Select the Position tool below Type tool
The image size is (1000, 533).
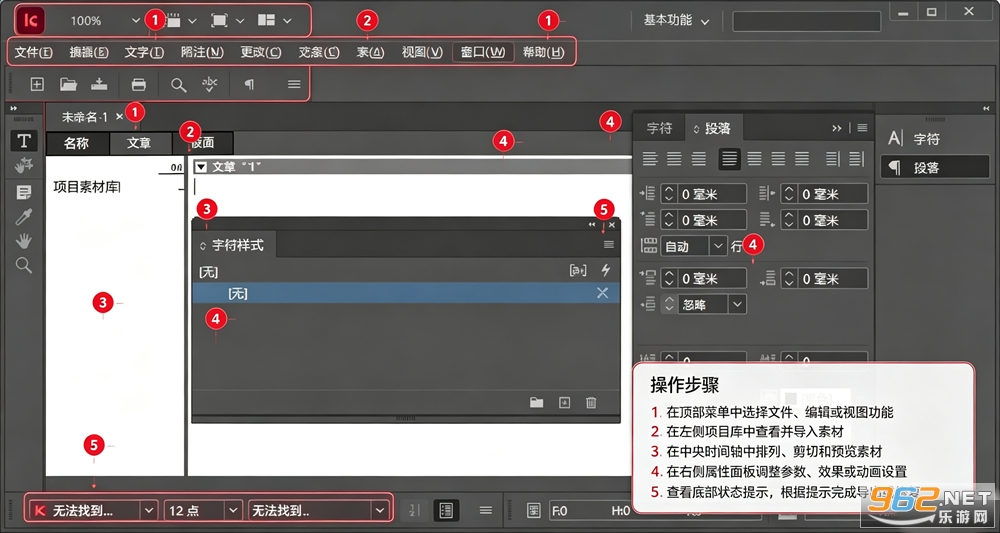pyautogui.click(x=24, y=166)
